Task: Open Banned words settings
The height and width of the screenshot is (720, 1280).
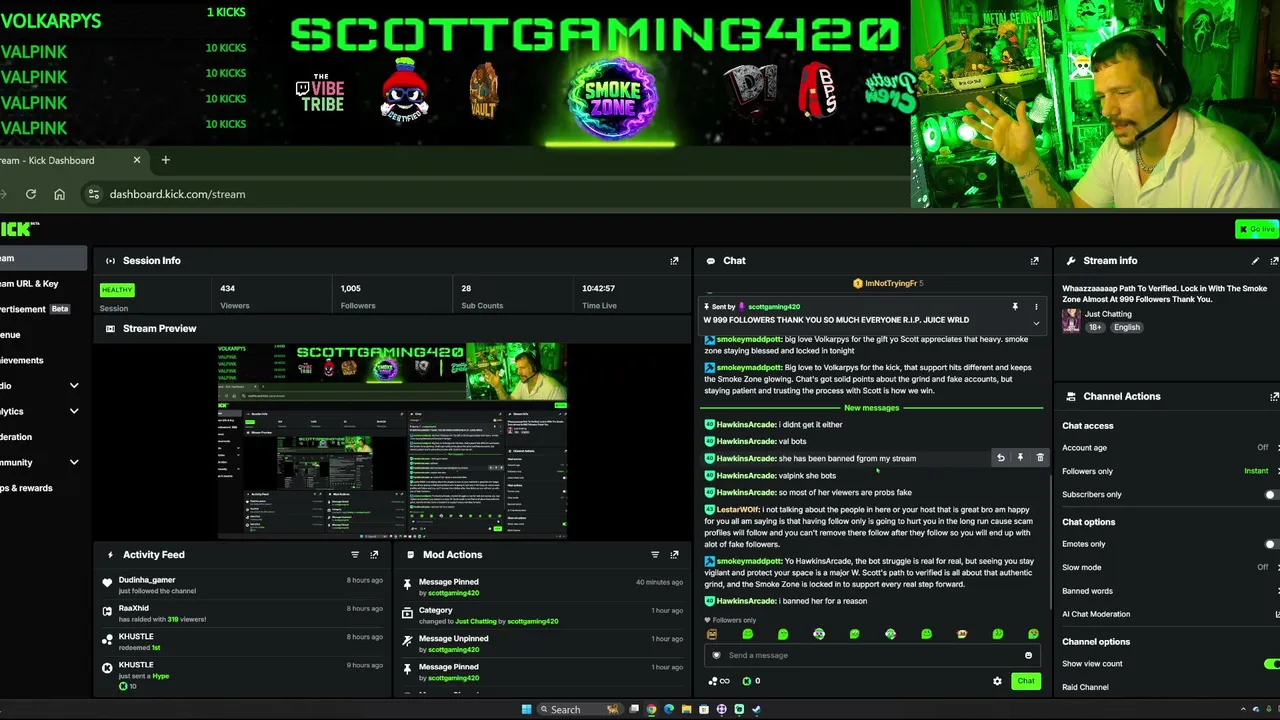Action: pos(1087,591)
